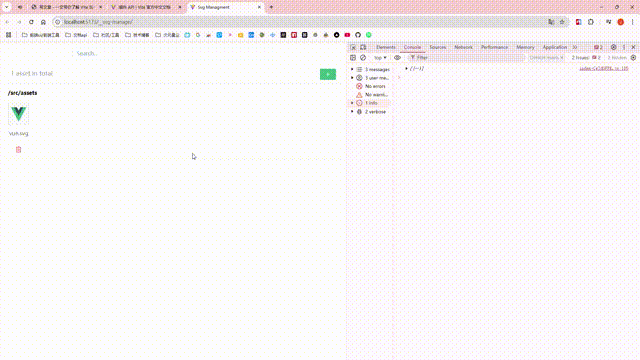Select the /src/assets folder heading
The width and height of the screenshot is (640, 360).
pyautogui.click(x=22, y=93)
